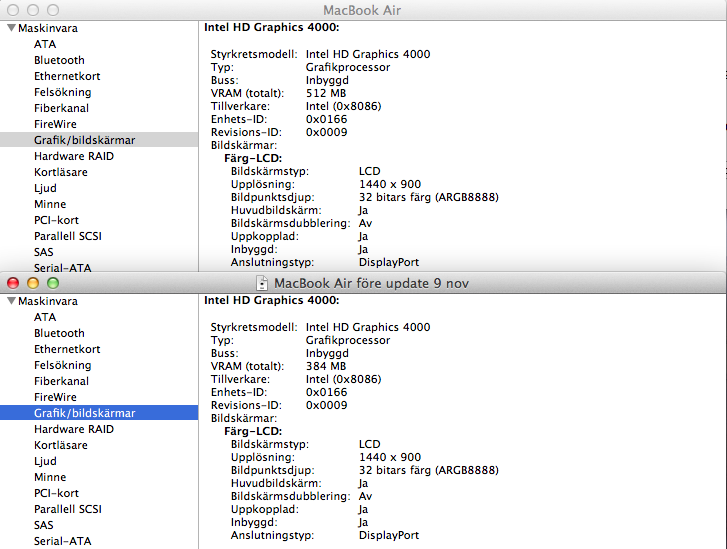The height and width of the screenshot is (549, 727).
Task: Click 'DisplayPort' value in upper window
Action: click(389, 262)
